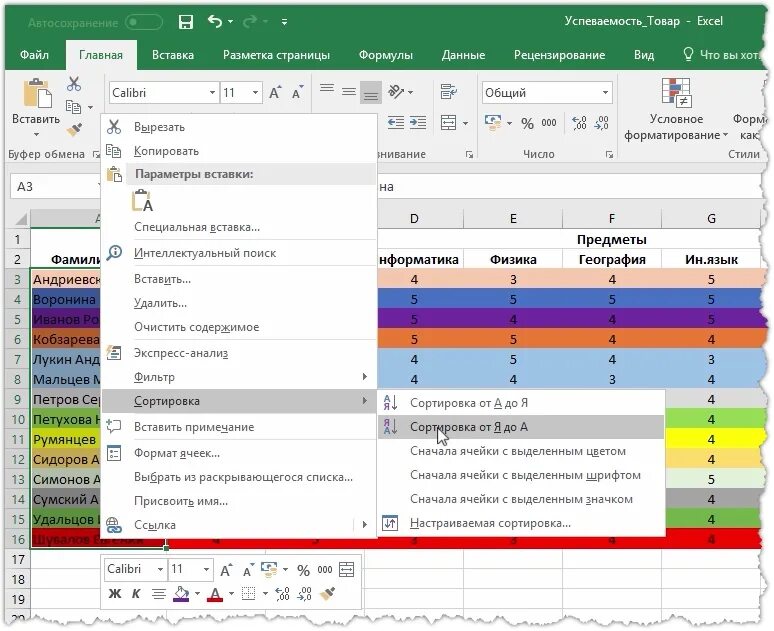Open Merge and Center dropdown arrow
This screenshot has height=631, width=774.
[465, 123]
